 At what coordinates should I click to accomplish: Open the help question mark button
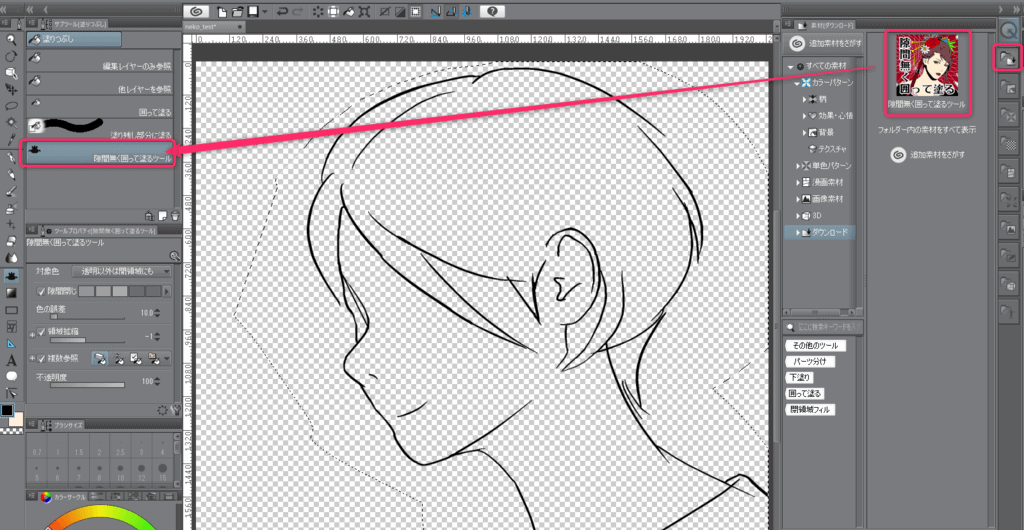tap(491, 12)
